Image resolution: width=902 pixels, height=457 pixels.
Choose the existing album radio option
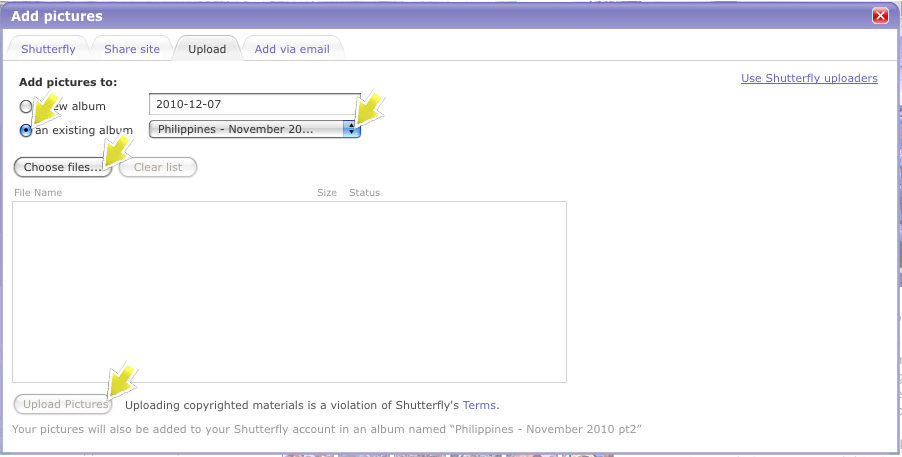pyautogui.click(x=26, y=131)
